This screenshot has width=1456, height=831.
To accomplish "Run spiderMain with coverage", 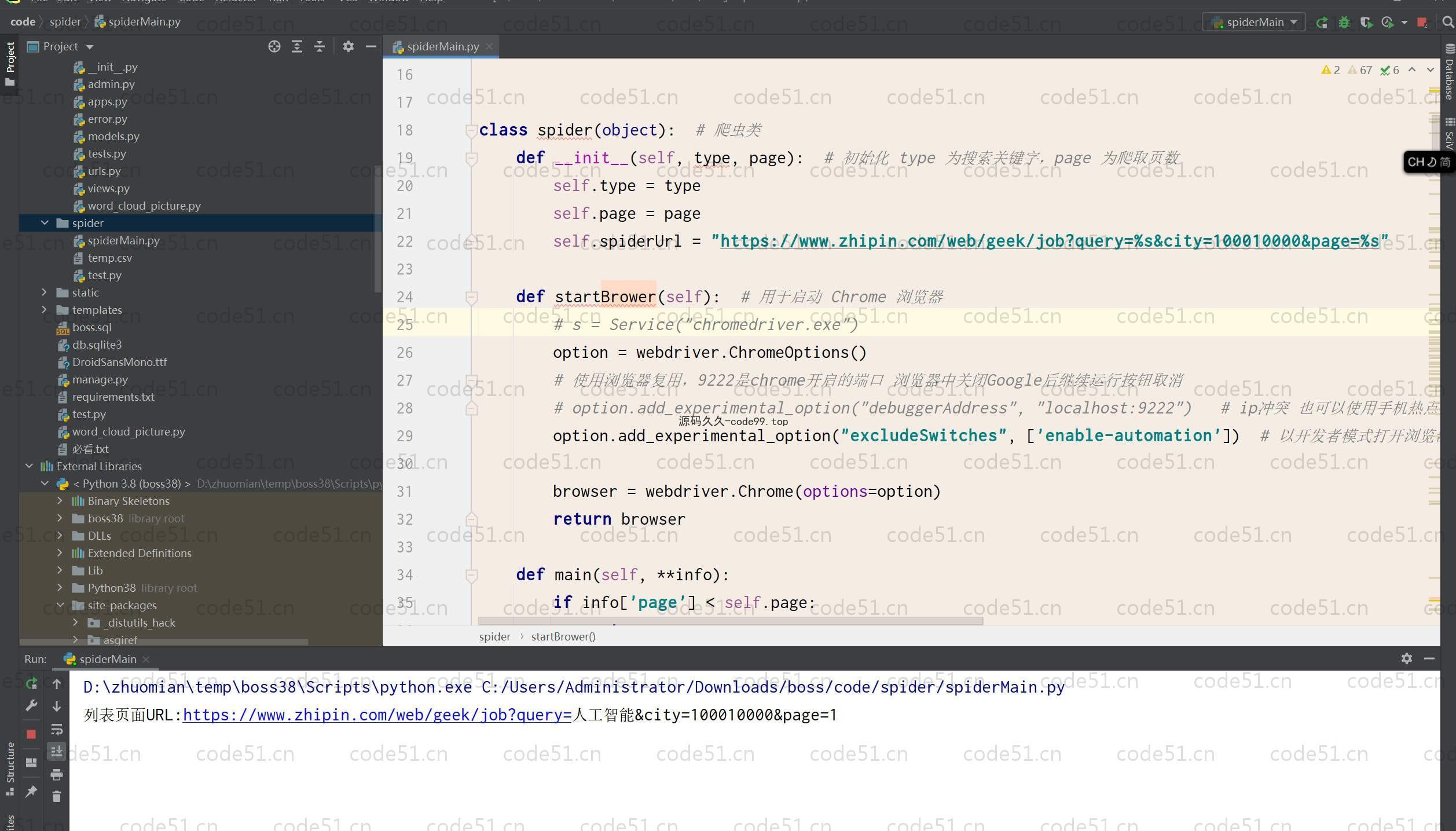I will click(x=1366, y=23).
